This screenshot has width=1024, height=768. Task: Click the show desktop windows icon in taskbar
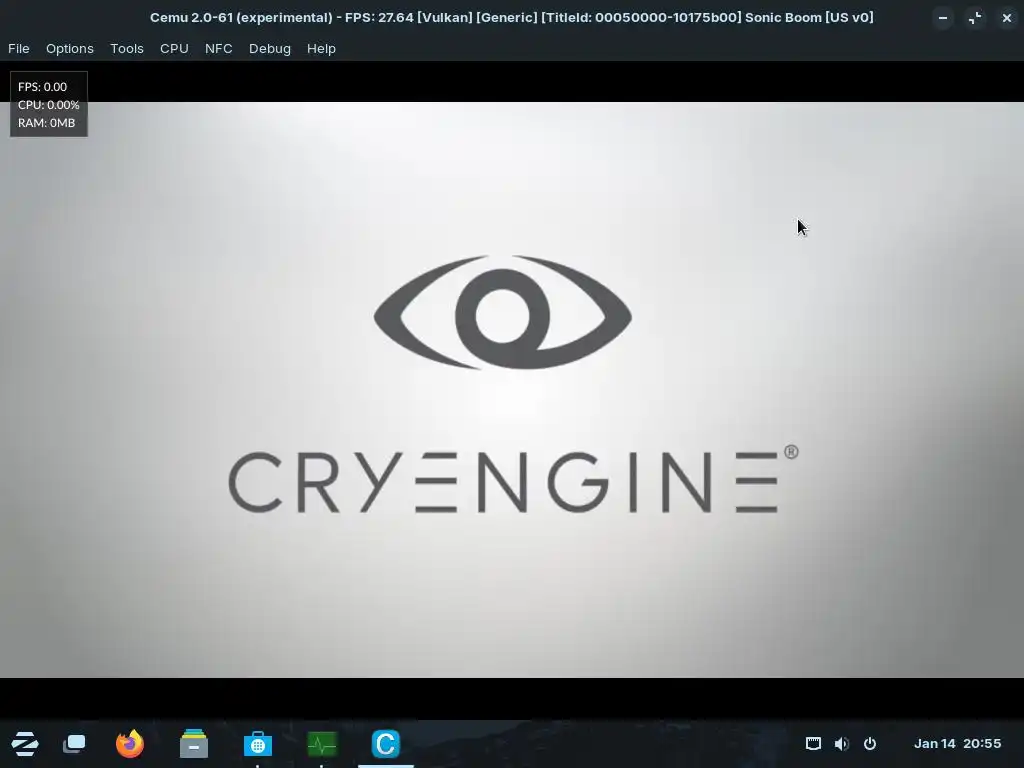click(74, 743)
